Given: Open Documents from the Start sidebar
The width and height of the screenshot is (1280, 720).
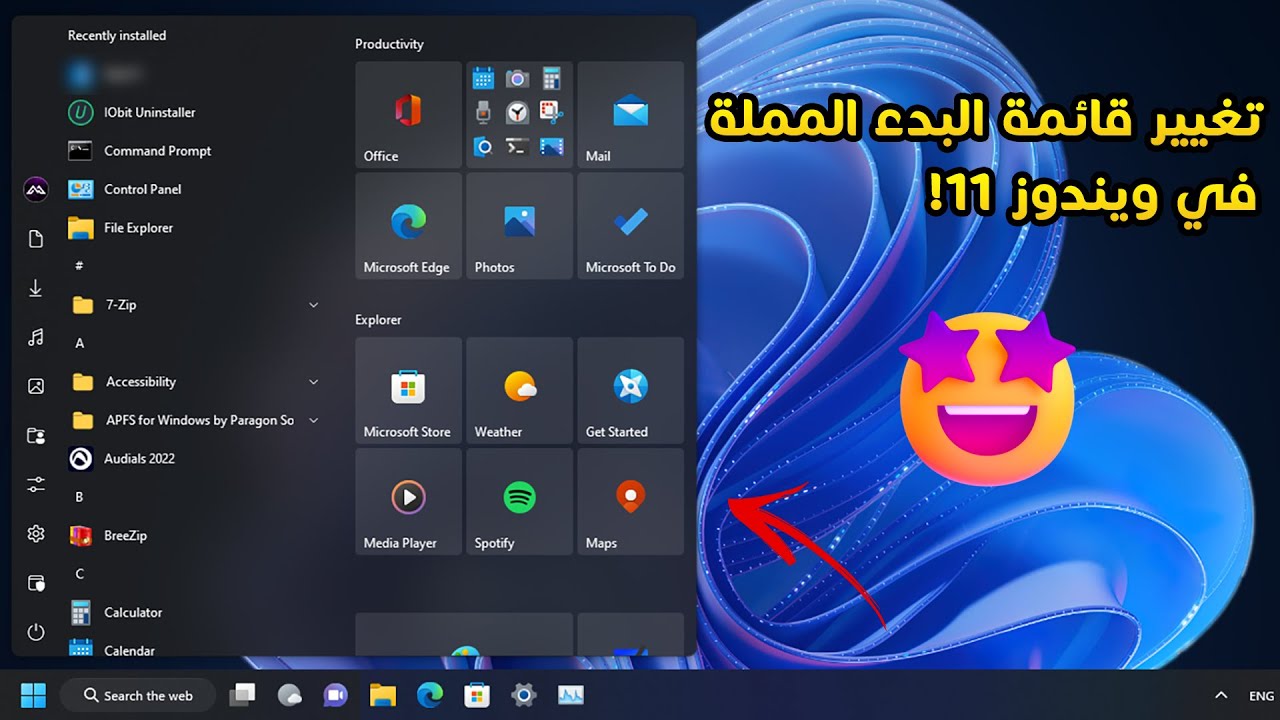Looking at the screenshot, I should pos(36,239).
